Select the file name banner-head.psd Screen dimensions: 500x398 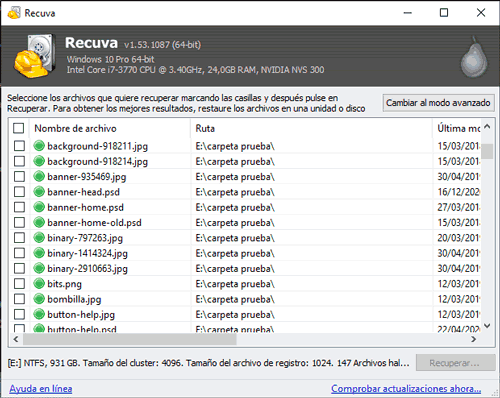tap(83, 192)
